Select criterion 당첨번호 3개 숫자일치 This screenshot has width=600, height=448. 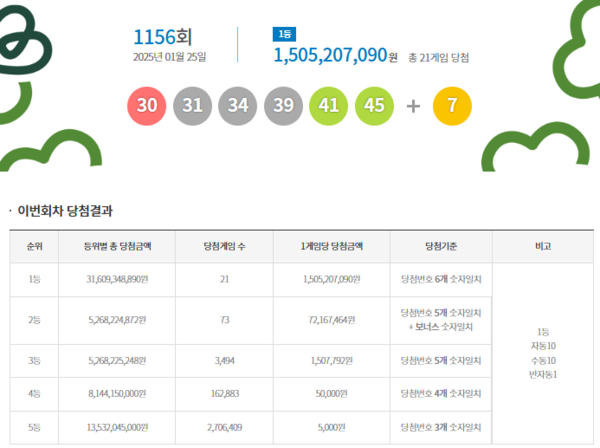click(441, 427)
